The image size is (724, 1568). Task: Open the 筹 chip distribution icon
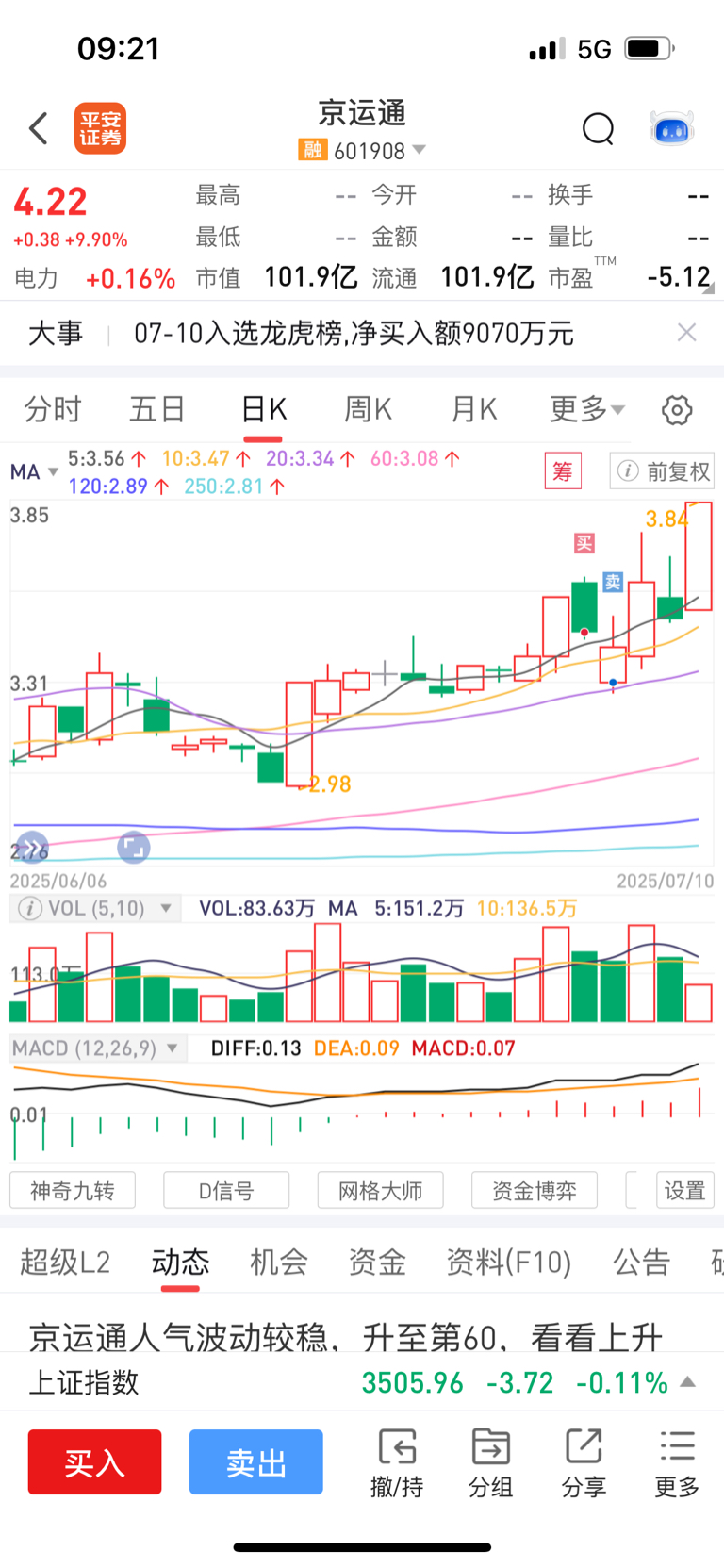click(563, 471)
